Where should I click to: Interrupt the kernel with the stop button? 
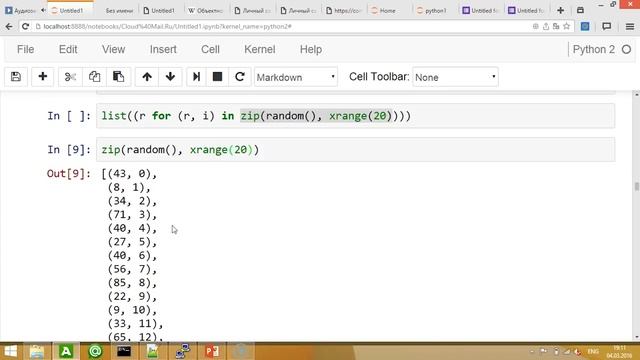point(218,77)
